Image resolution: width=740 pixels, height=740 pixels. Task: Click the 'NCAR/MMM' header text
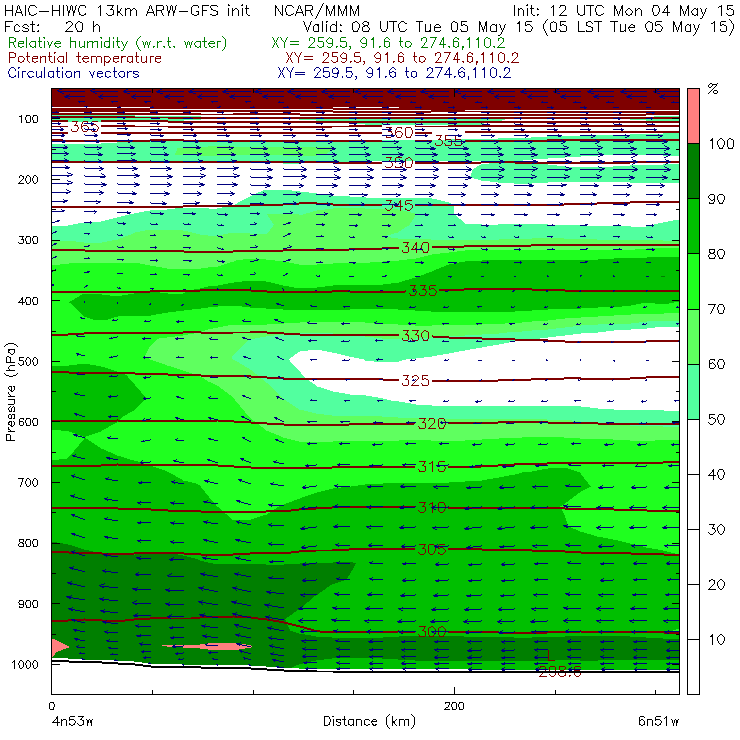[317, 10]
